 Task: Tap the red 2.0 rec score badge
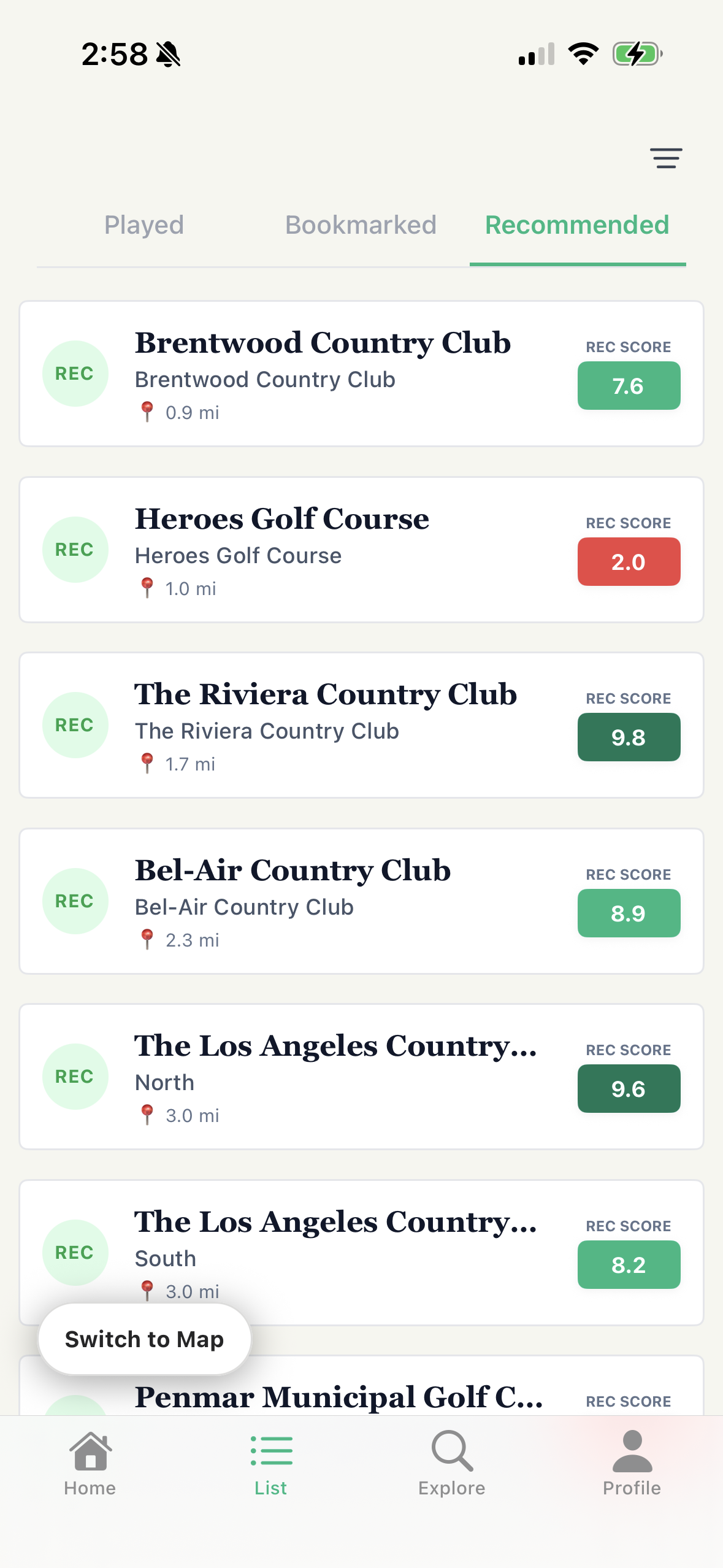(x=629, y=562)
